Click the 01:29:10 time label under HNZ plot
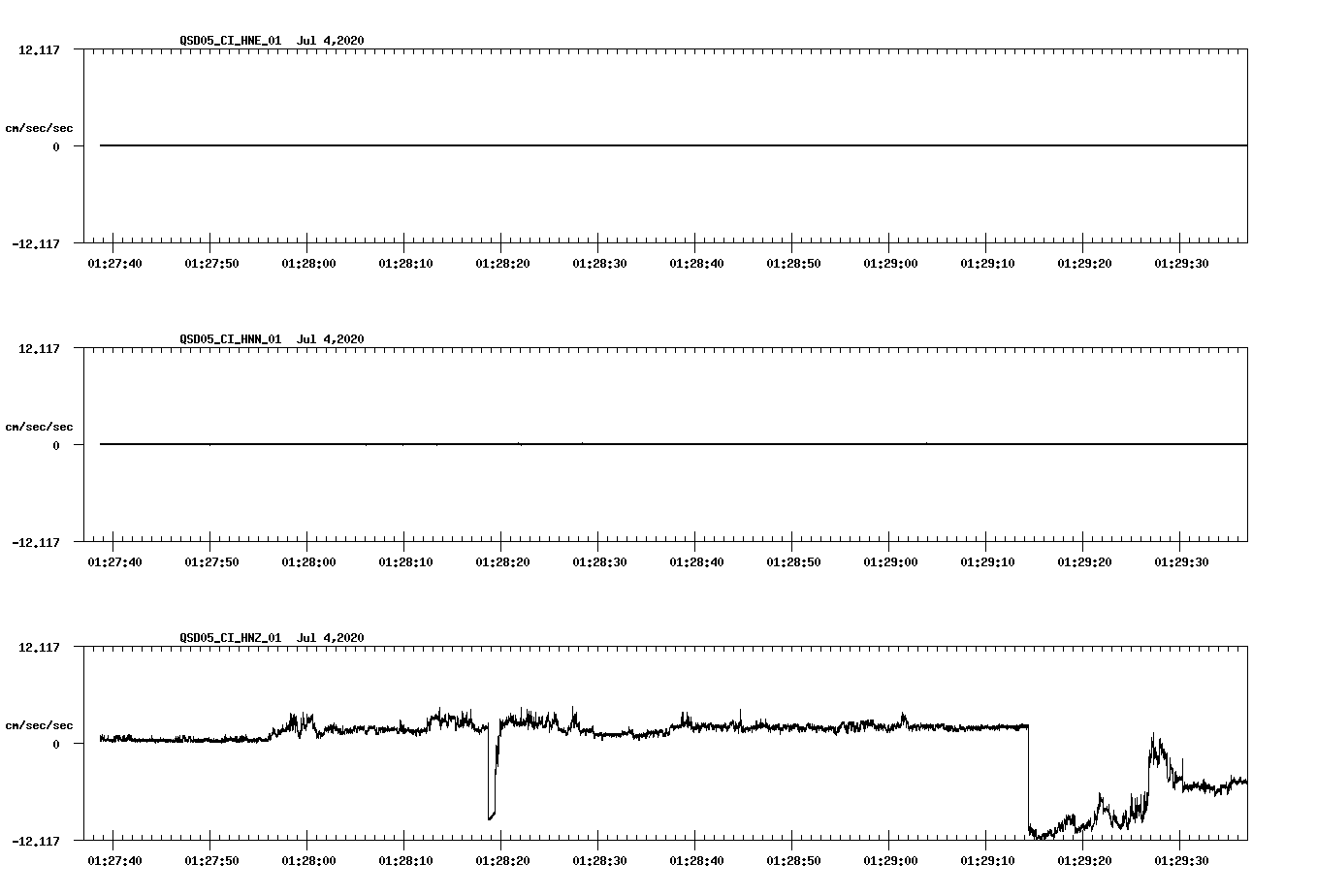Screen dimensions: 1317x896 [x=987, y=861]
